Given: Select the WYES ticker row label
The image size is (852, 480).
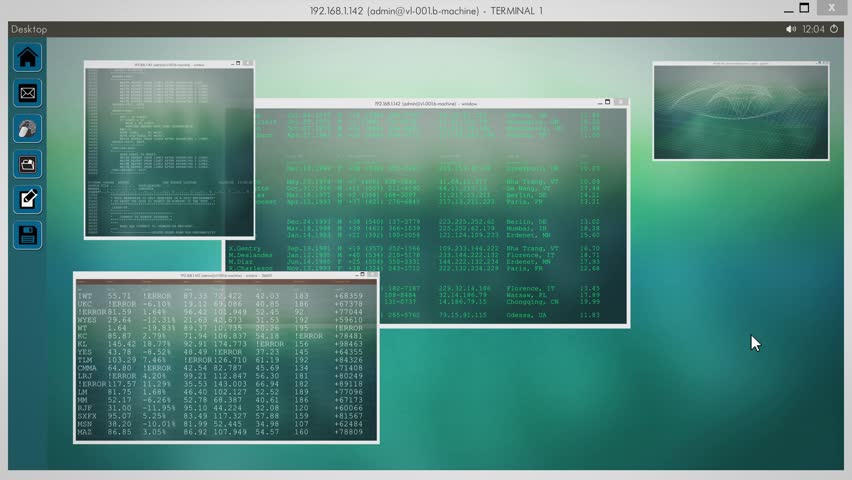Looking at the screenshot, I should tap(87, 320).
